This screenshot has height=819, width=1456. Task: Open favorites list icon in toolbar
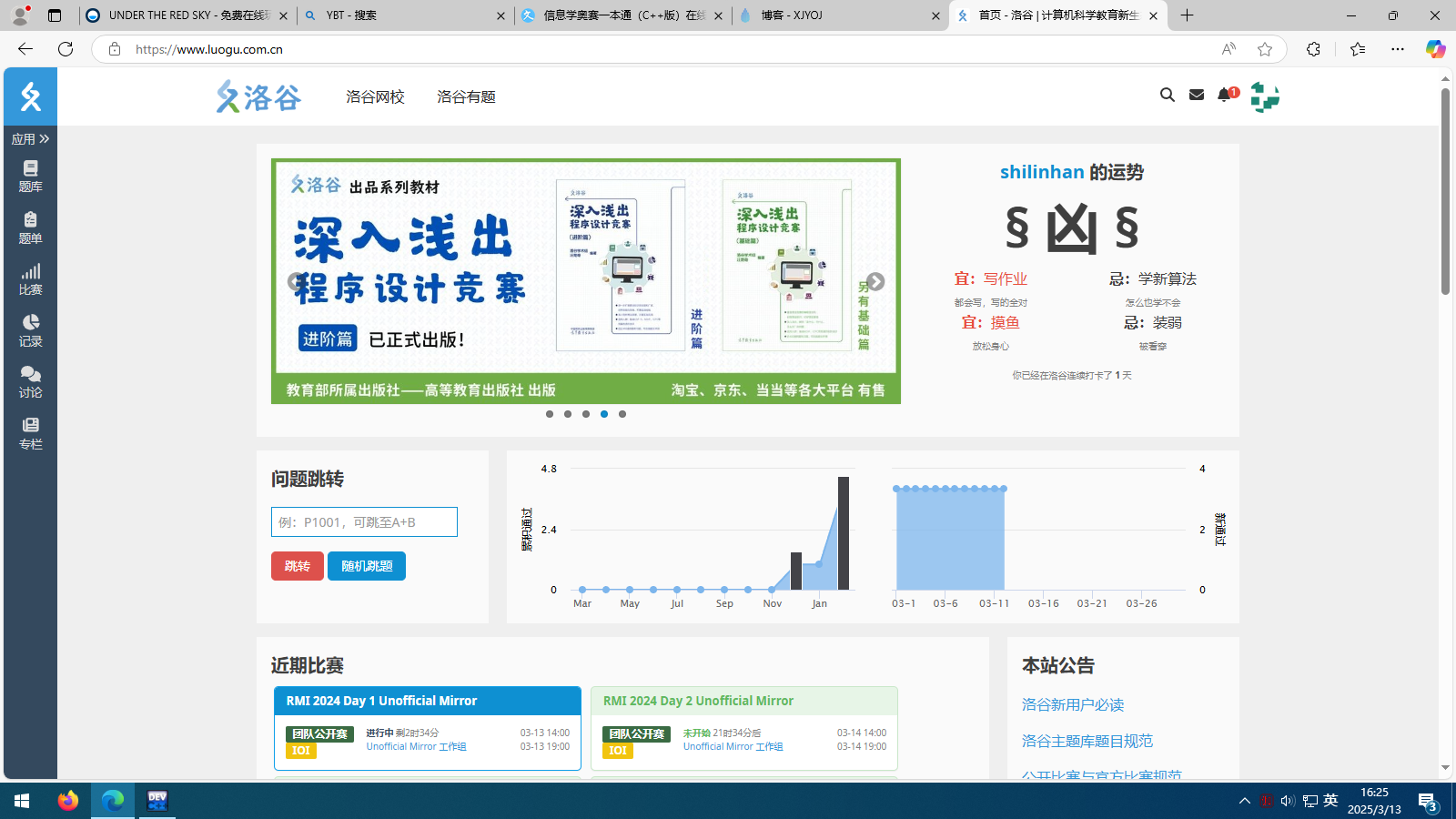point(1358,49)
